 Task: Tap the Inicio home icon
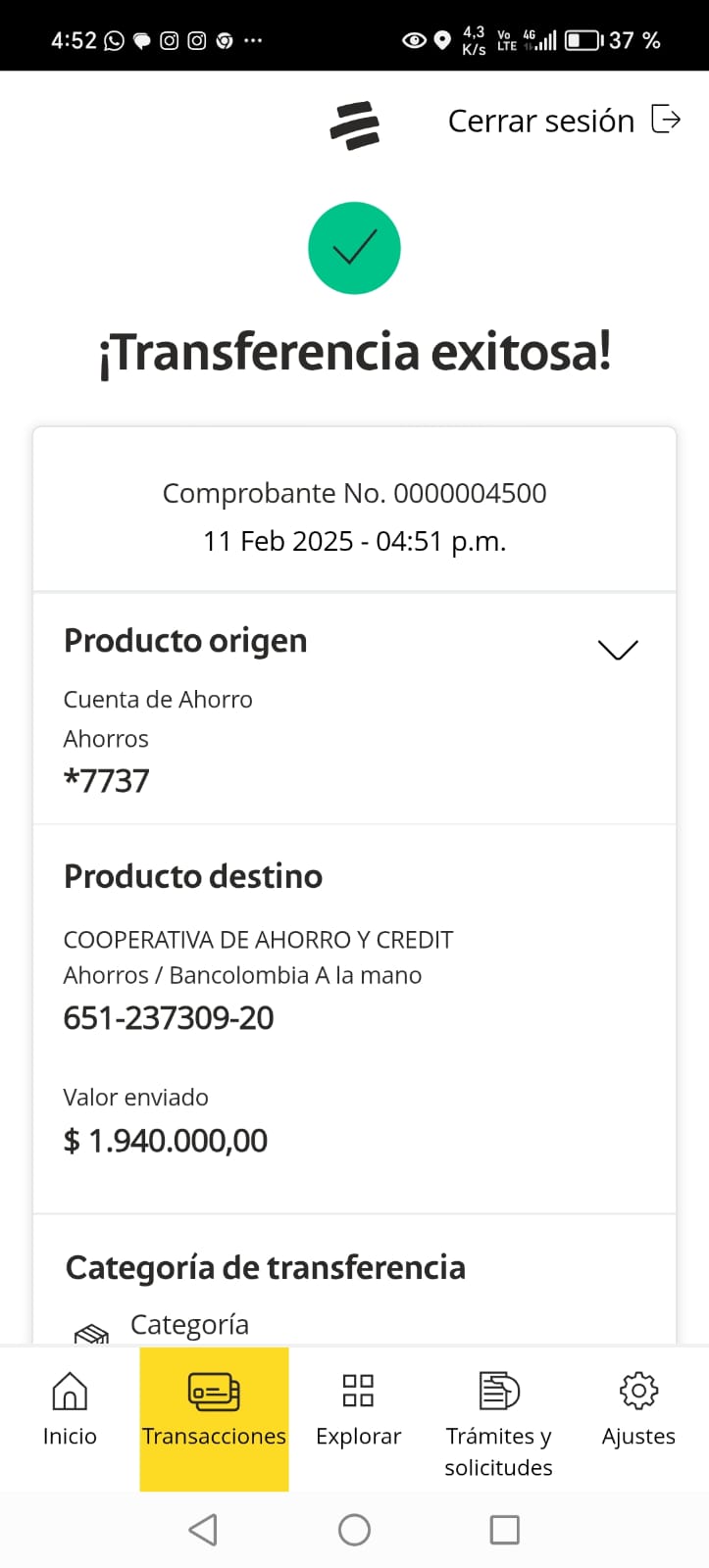point(70,1391)
